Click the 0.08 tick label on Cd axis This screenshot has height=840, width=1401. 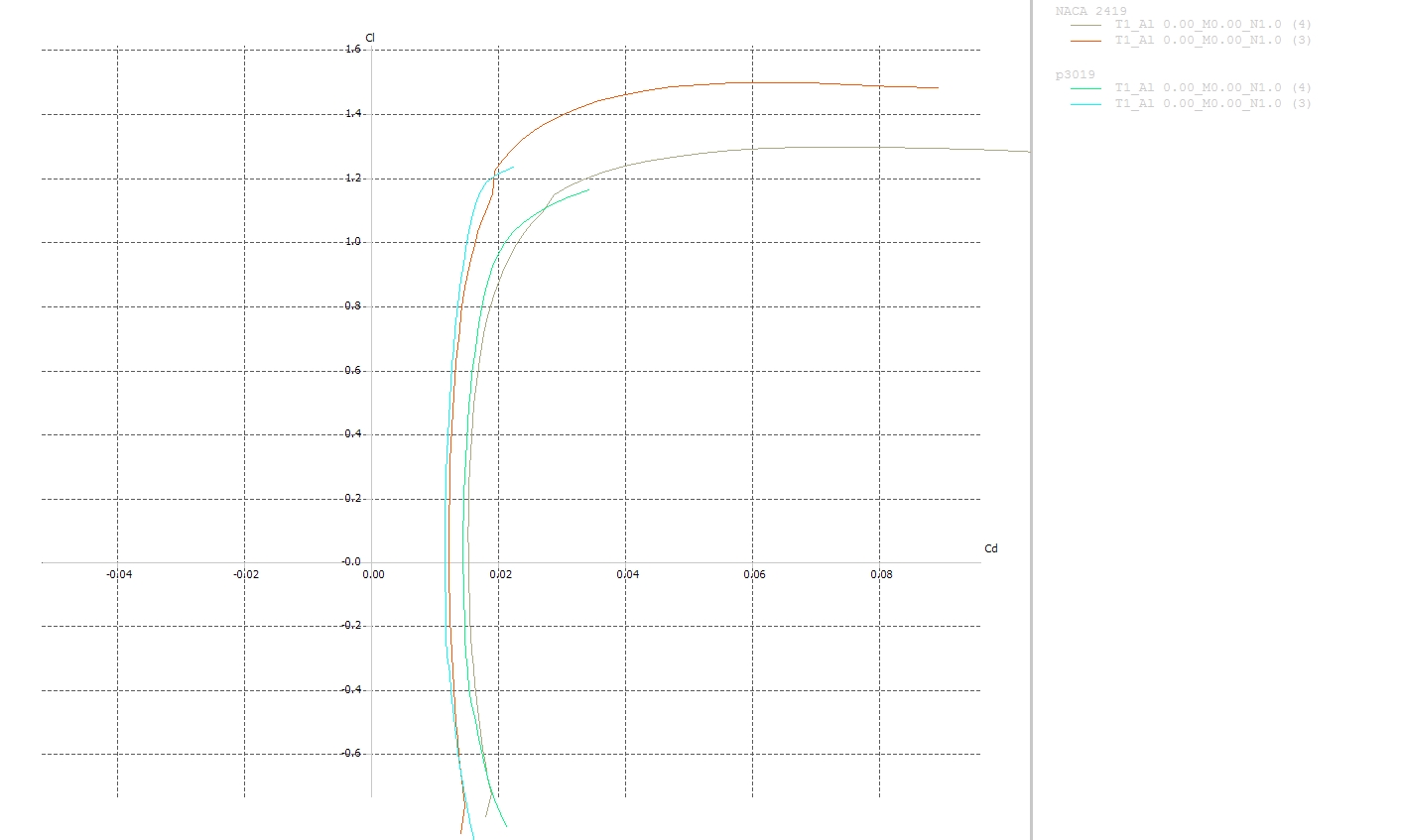881,574
